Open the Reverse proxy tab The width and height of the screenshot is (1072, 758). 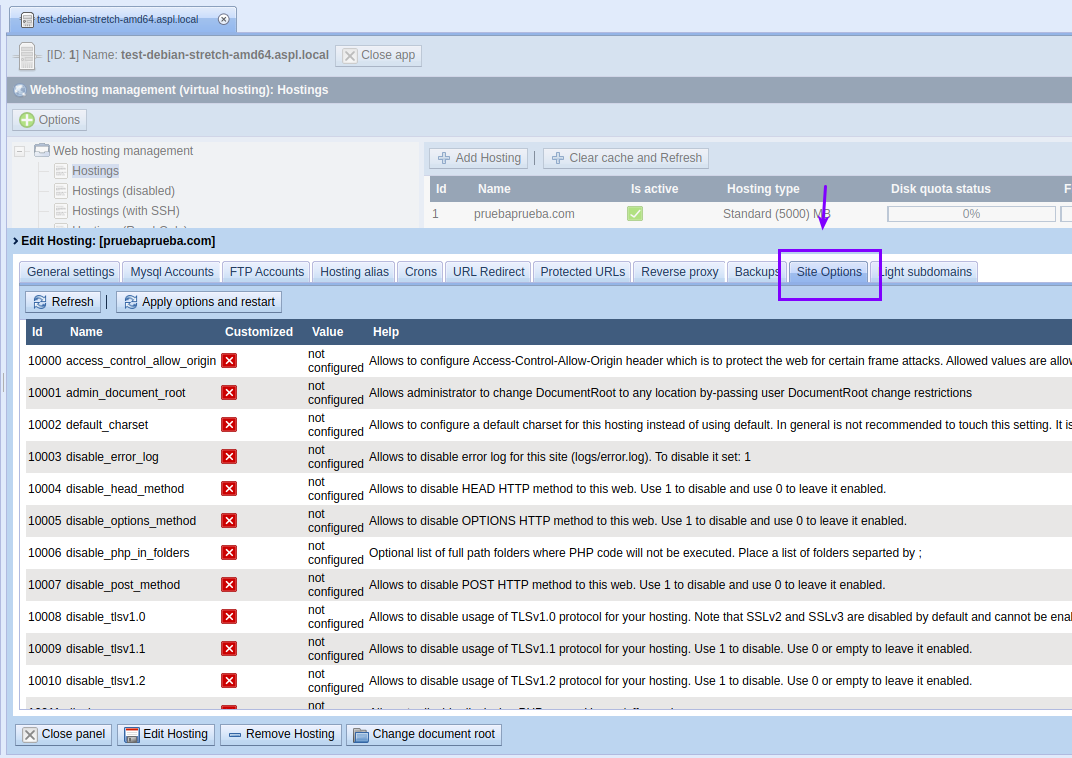pyautogui.click(x=680, y=272)
